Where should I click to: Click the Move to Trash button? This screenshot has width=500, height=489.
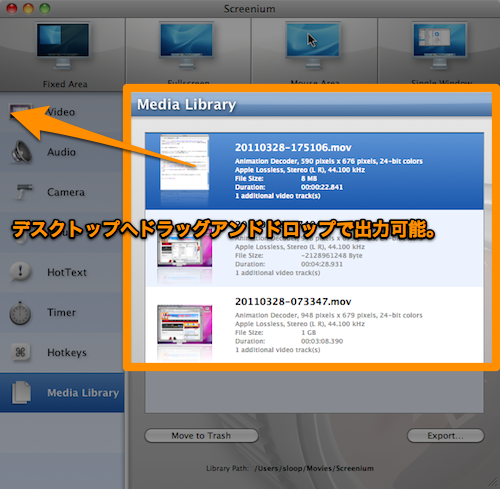[x=201, y=435]
